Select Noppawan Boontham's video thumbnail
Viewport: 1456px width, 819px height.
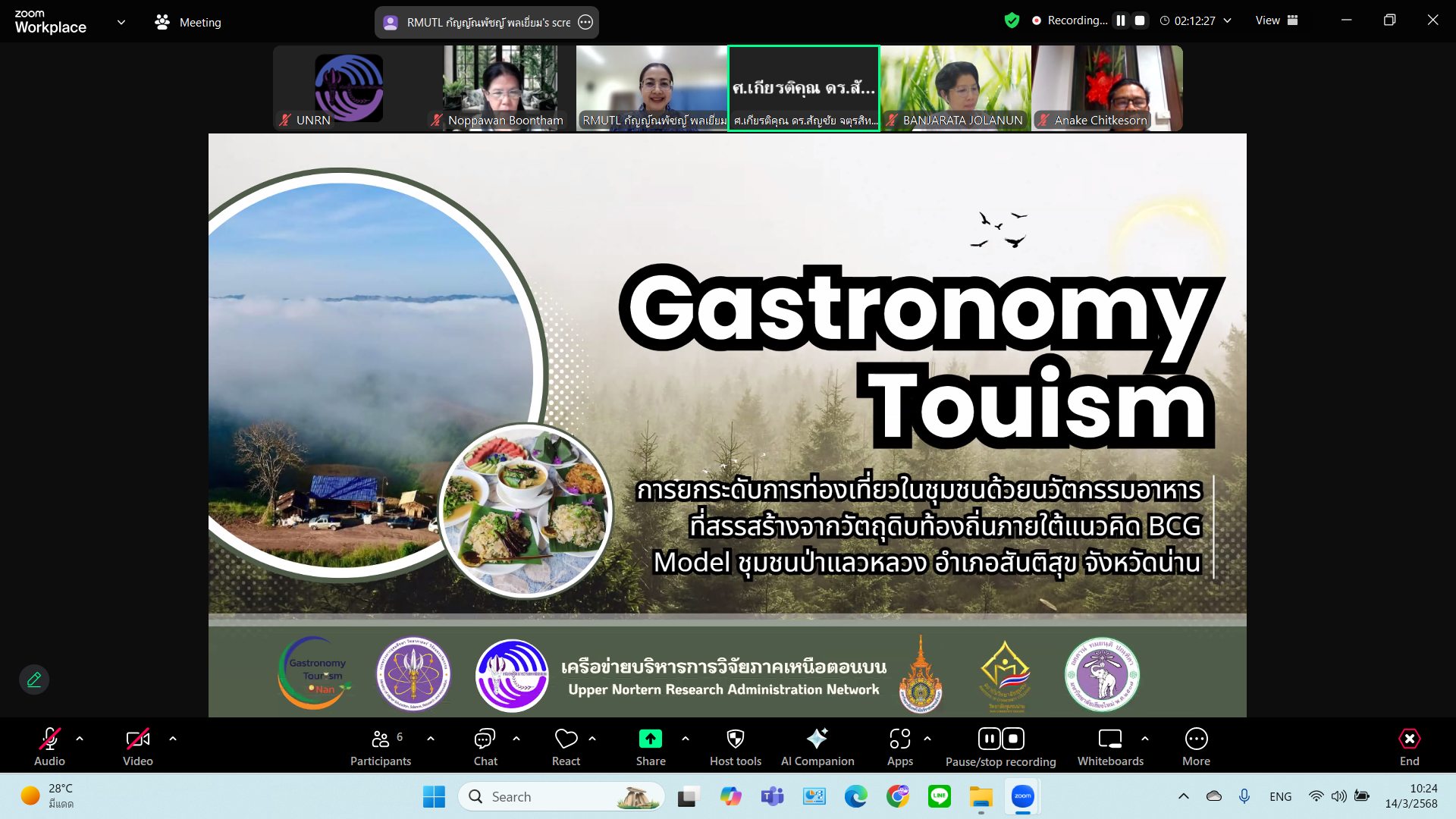click(500, 88)
